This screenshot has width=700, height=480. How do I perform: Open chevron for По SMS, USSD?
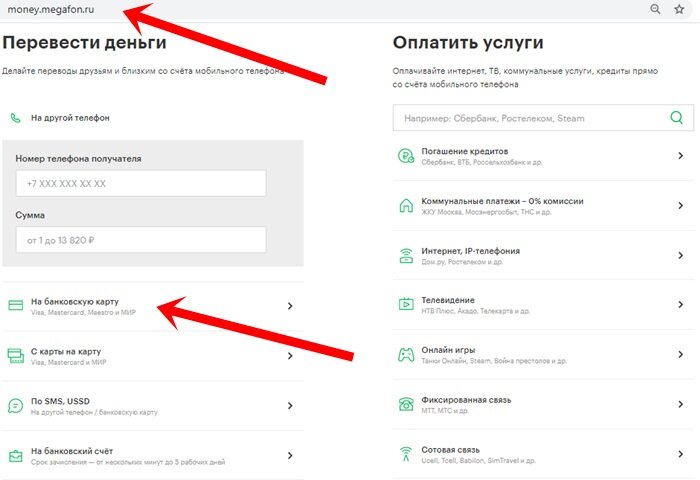290,405
